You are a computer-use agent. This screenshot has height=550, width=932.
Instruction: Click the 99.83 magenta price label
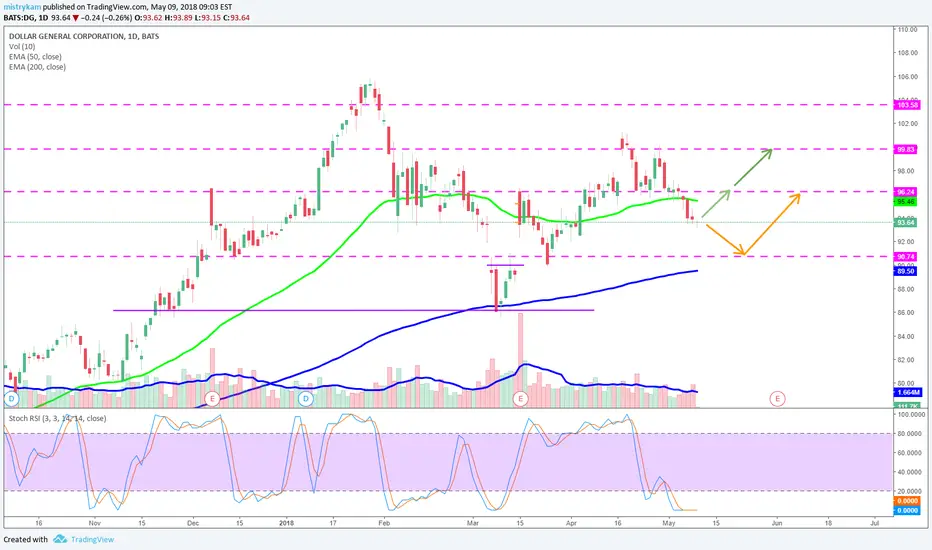point(906,149)
